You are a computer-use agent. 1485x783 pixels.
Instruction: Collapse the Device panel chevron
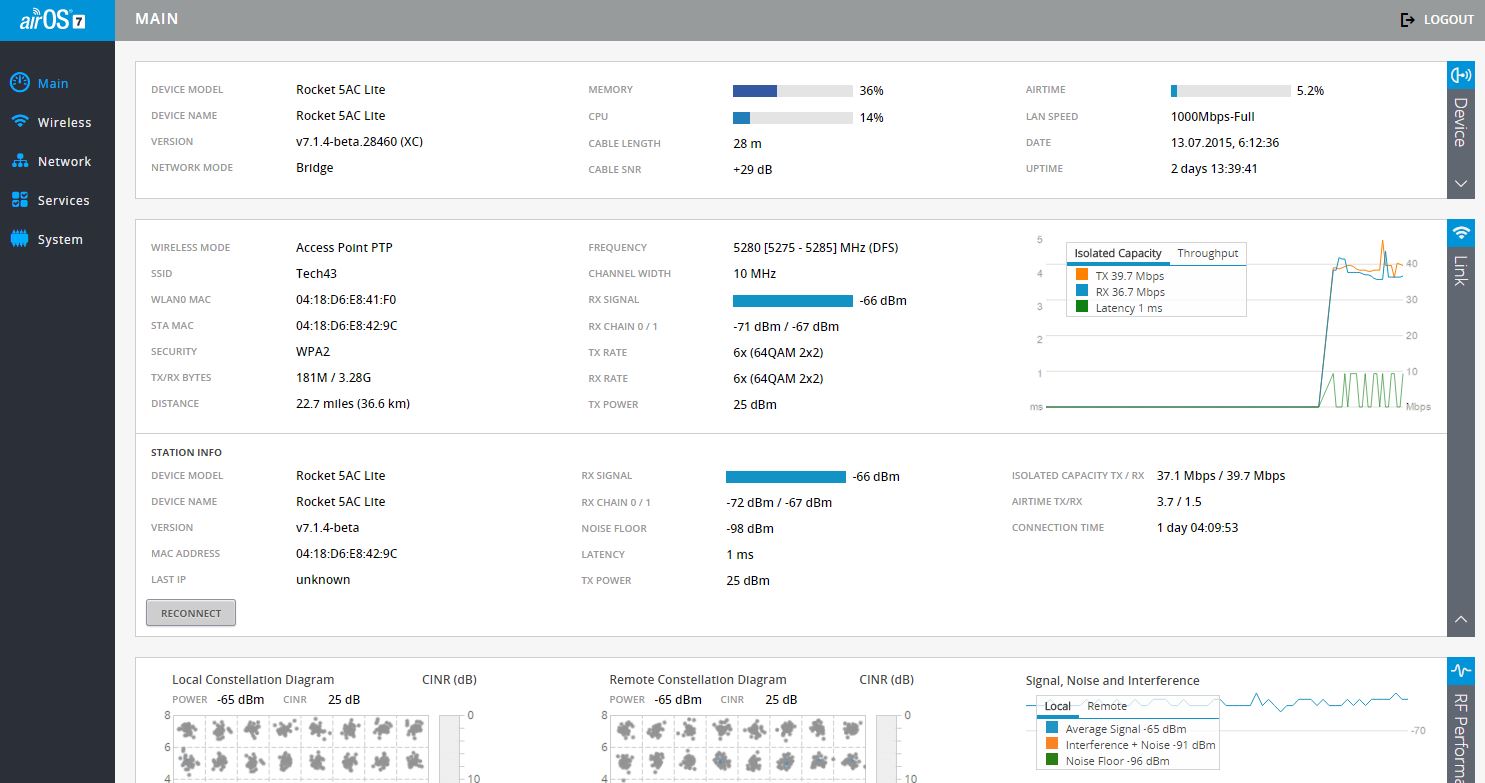[1461, 184]
